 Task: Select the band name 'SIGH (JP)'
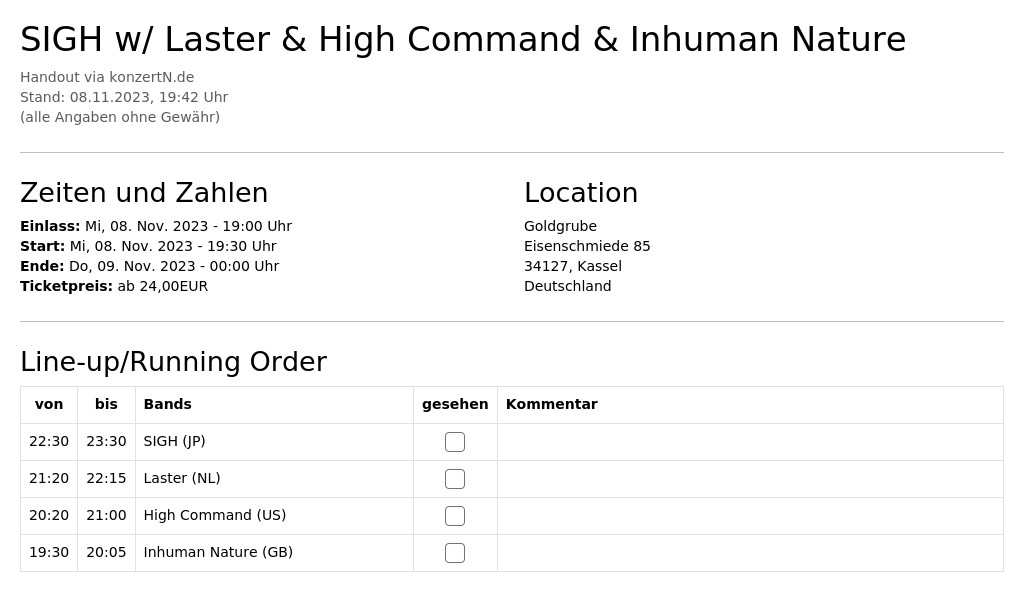(x=174, y=441)
